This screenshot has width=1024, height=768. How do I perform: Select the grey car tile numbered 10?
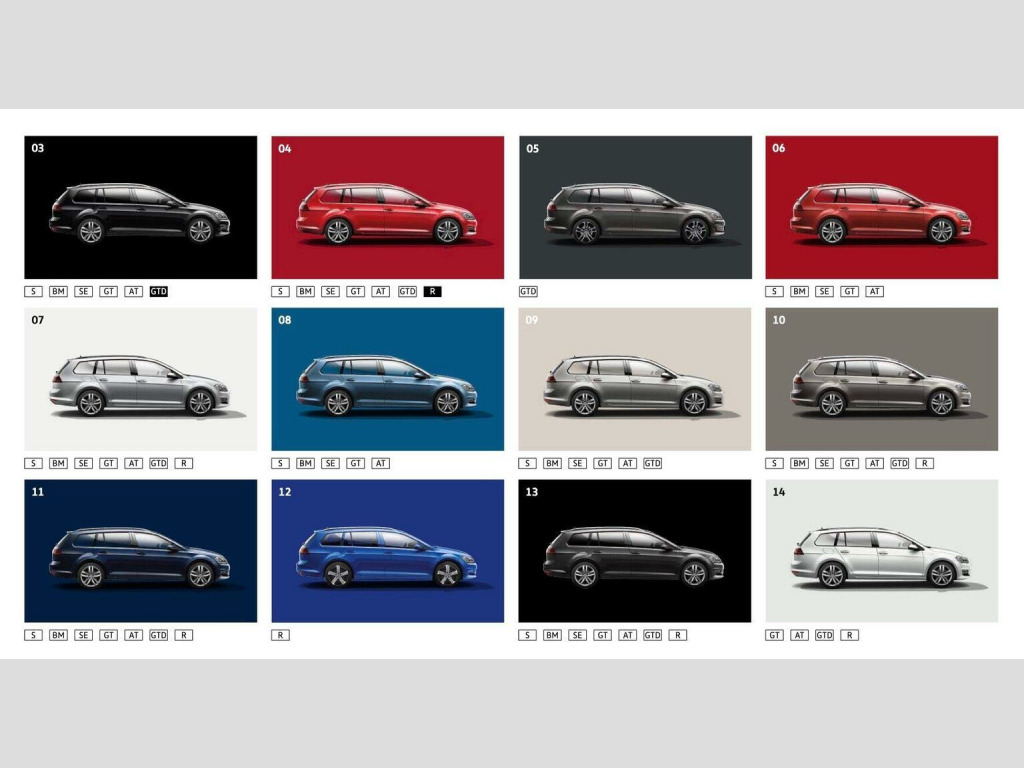point(881,379)
